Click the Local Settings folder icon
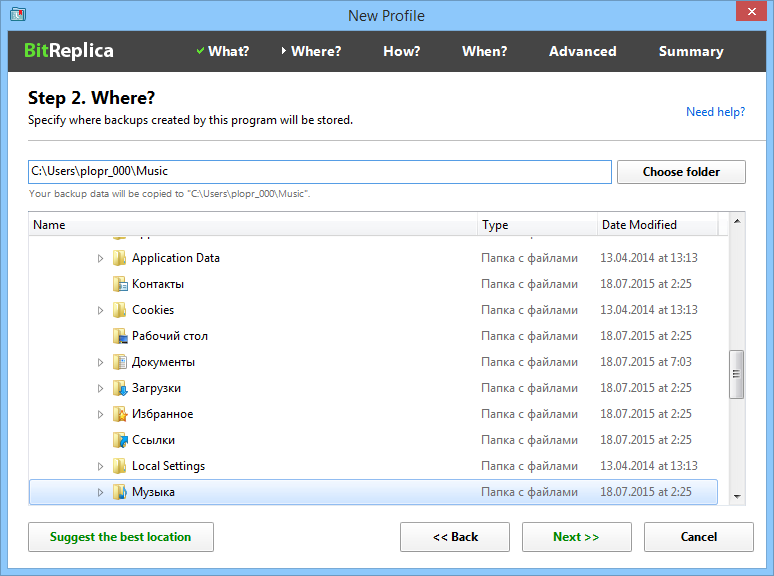This screenshot has width=774, height=576. (x=119, y=466)
